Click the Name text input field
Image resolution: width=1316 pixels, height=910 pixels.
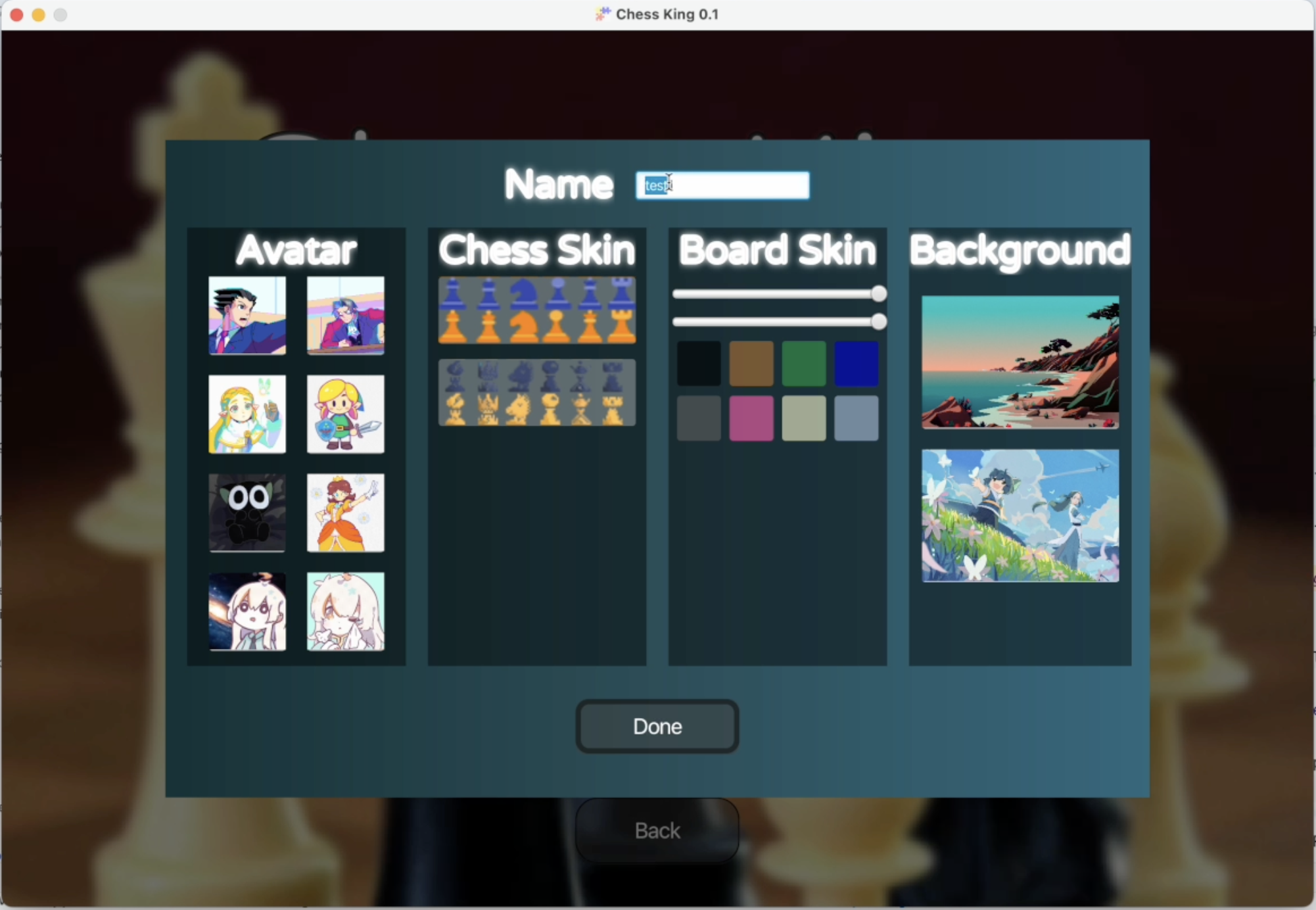point(722,185)
